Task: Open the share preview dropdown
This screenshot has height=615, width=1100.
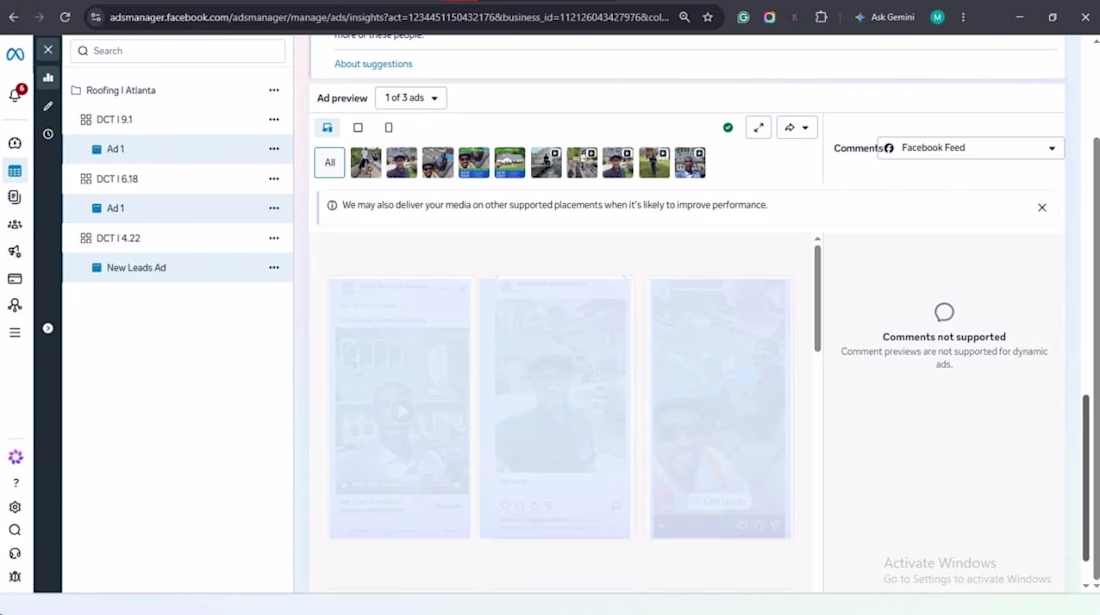Action: (797, 128)
